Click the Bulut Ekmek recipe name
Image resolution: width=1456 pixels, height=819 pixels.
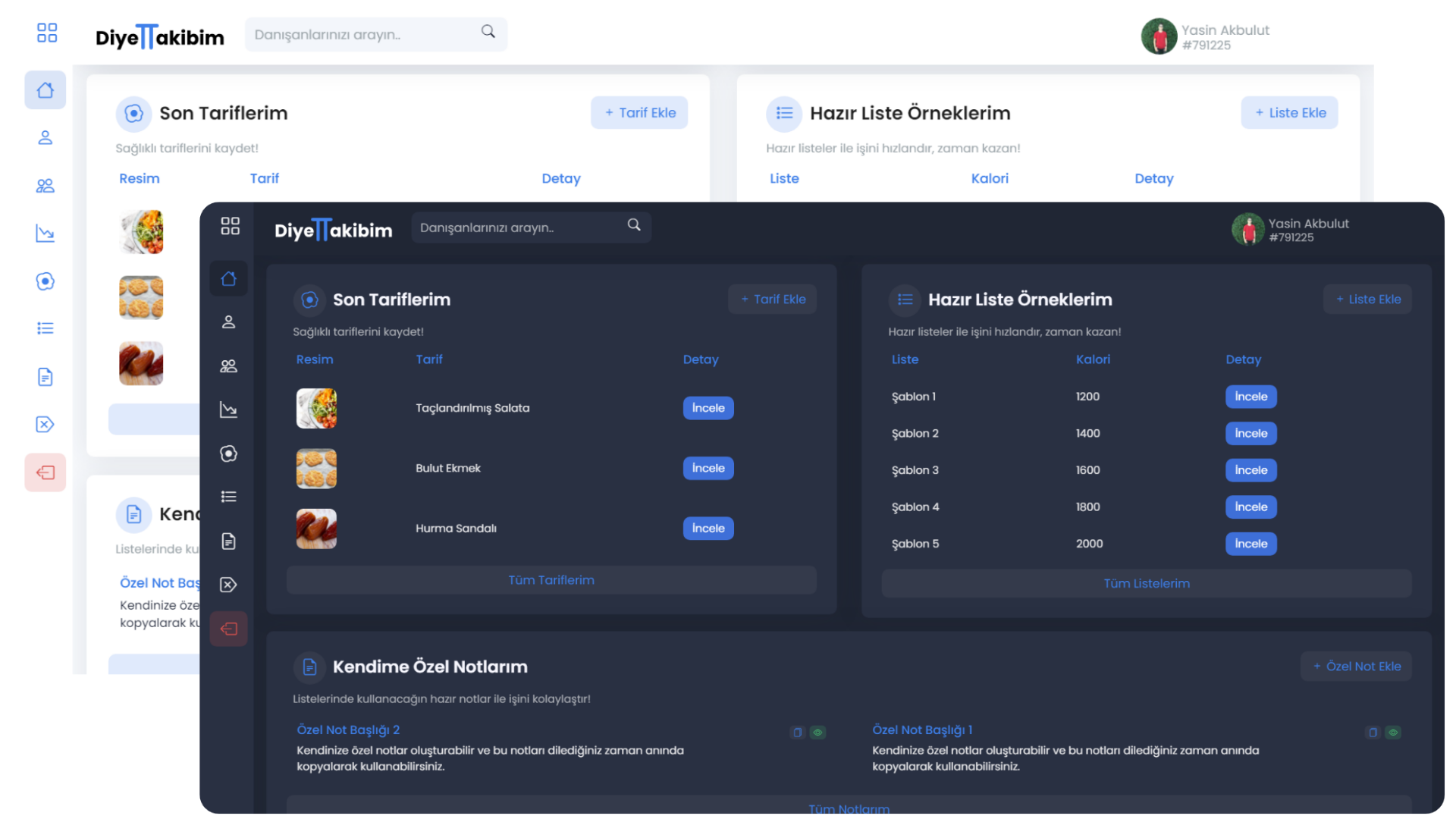[448, 469]
